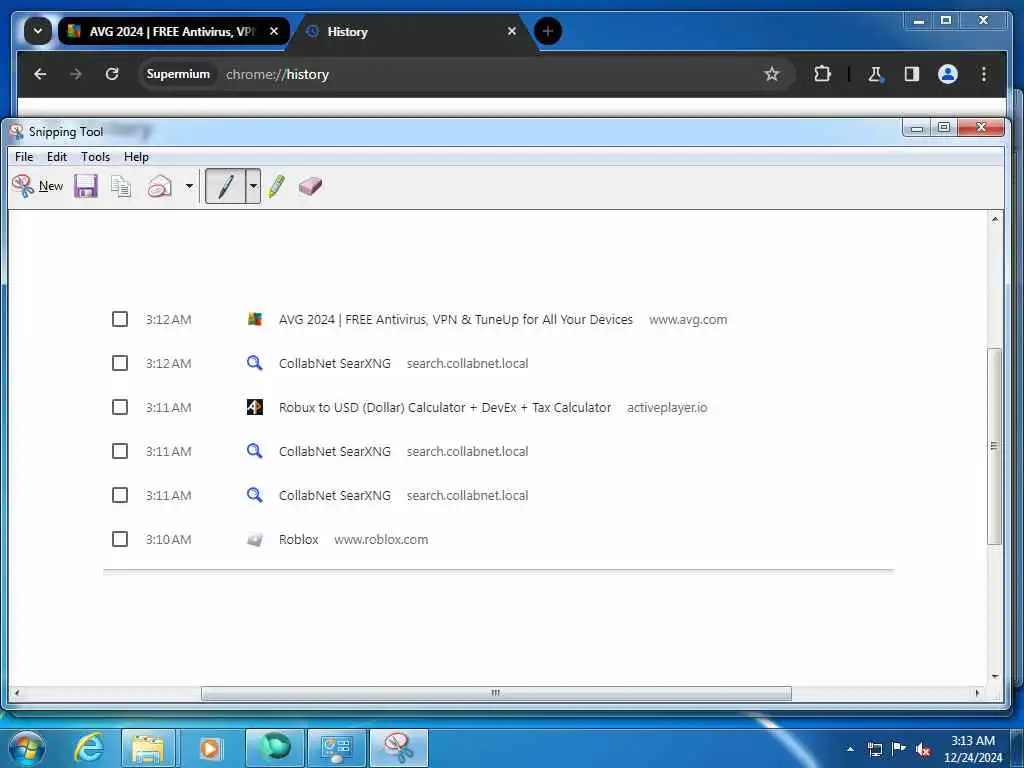1024x768 pixels.
Task: Open the Edit menu
Action: (57, 157)
